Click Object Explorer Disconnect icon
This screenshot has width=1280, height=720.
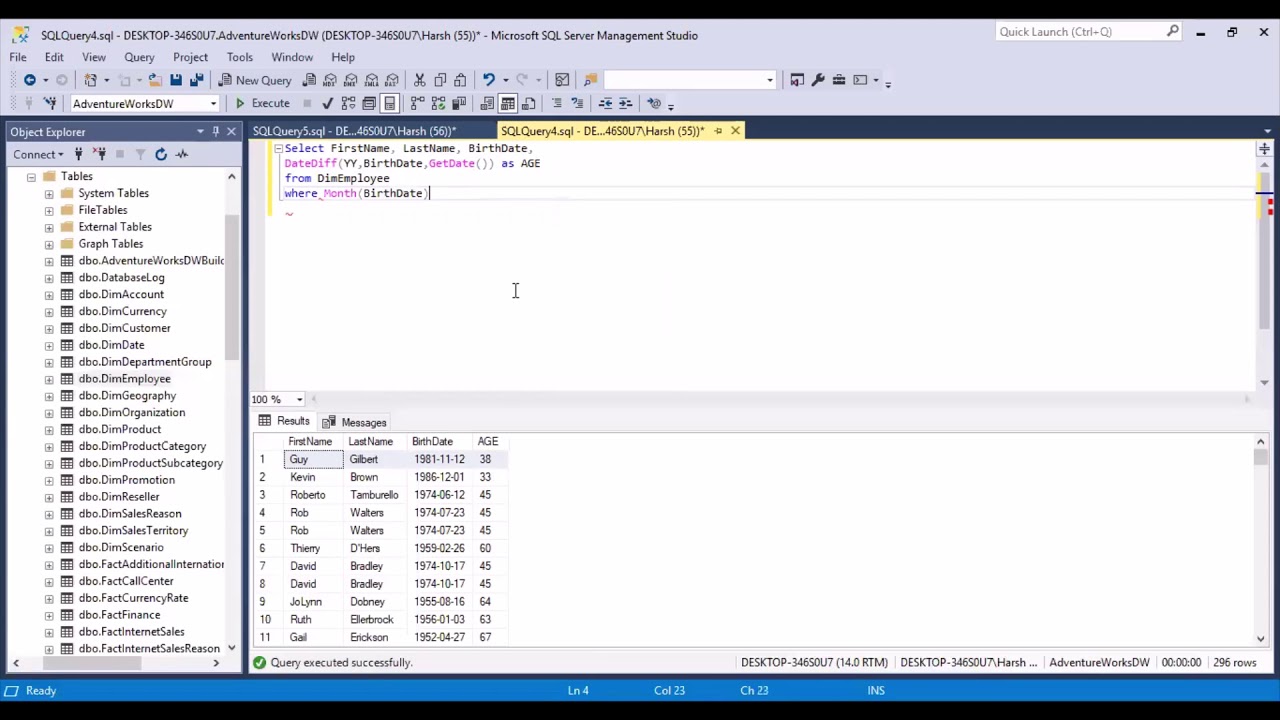tap(99, 154)
